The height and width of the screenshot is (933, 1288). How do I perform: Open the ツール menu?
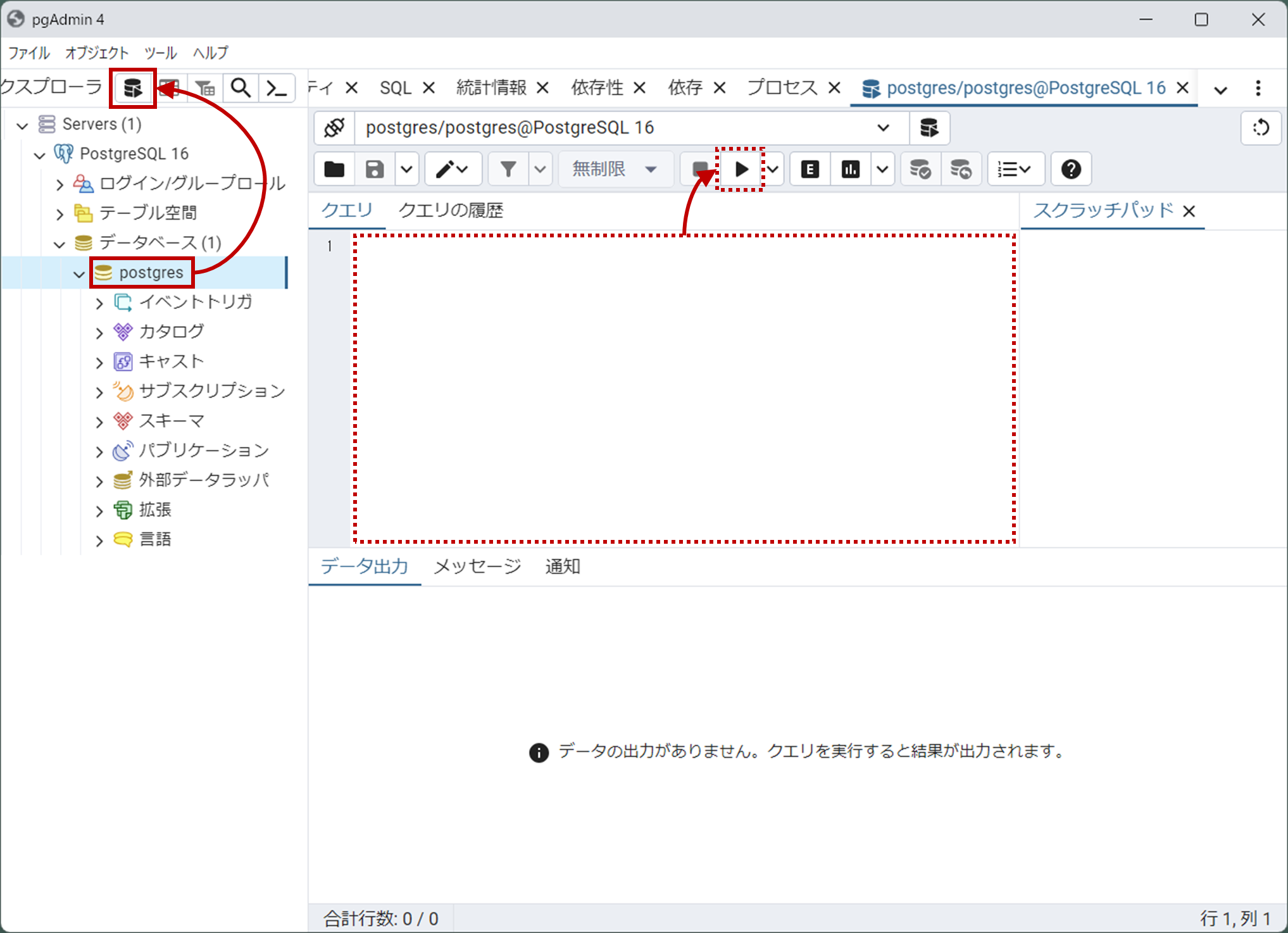click(160, 53)
